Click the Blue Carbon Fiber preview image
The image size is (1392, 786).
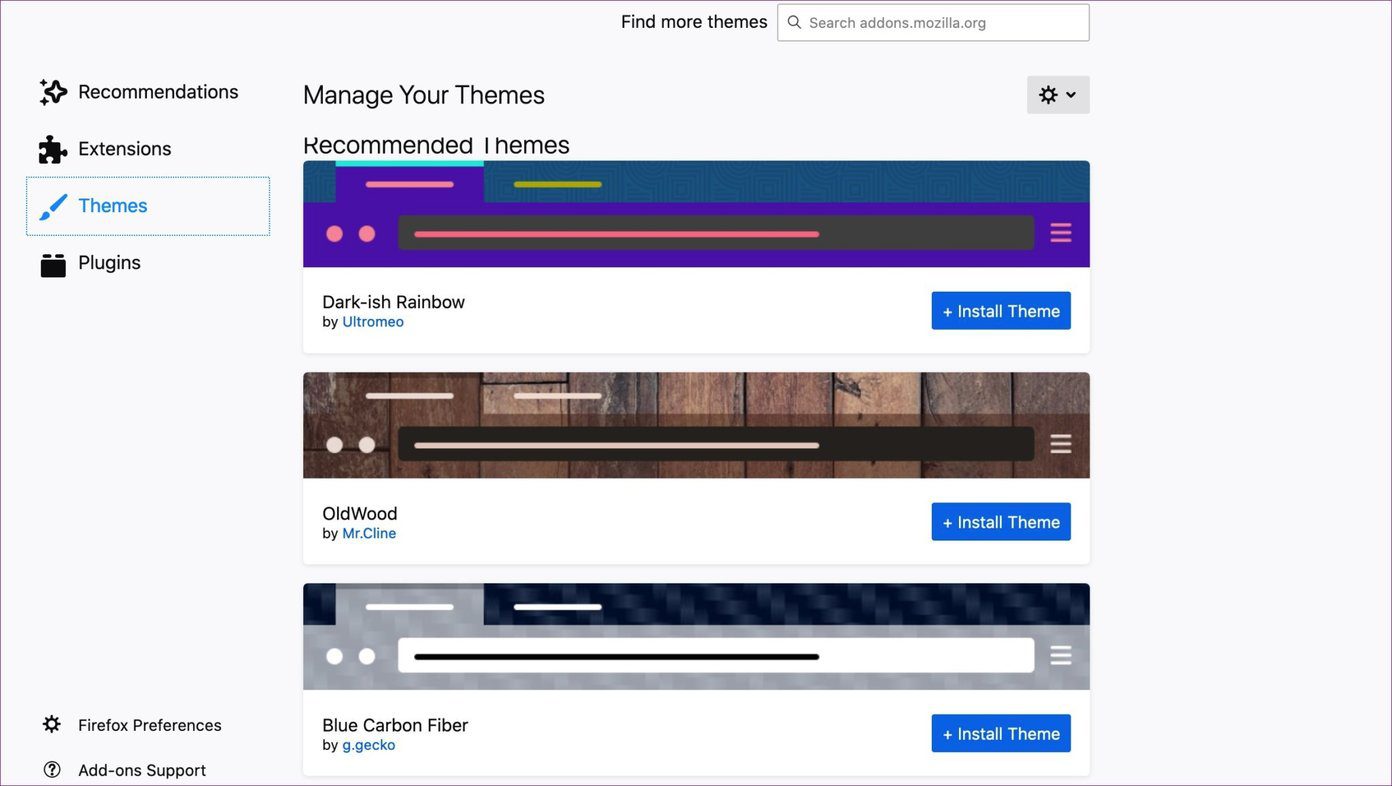click(696, 636)
